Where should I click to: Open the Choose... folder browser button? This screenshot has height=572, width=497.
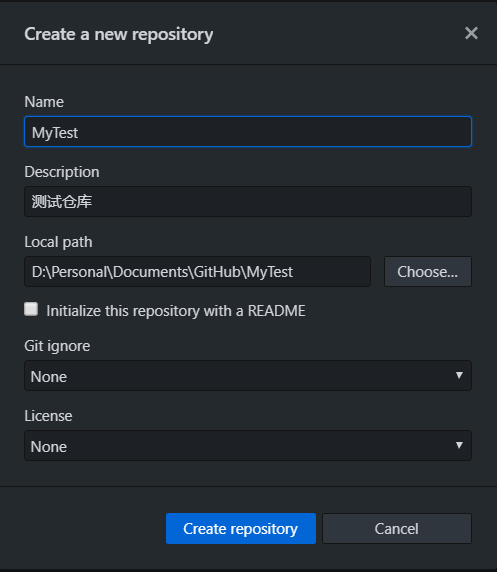(x=428, y=271)
